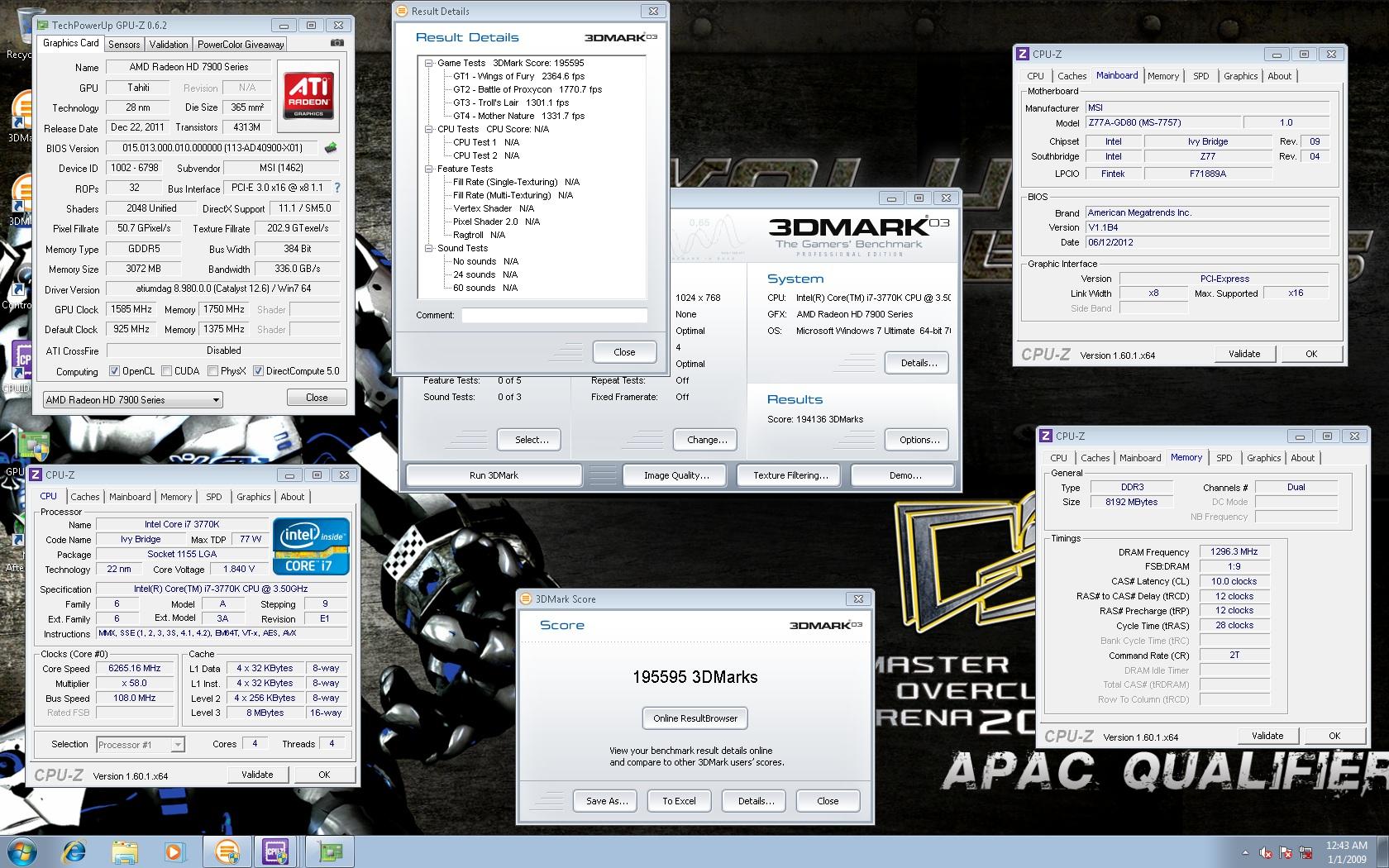This screenshot has height=868, width=1389.
Task: Click Options... button under Results
Action: pos(919,440)
